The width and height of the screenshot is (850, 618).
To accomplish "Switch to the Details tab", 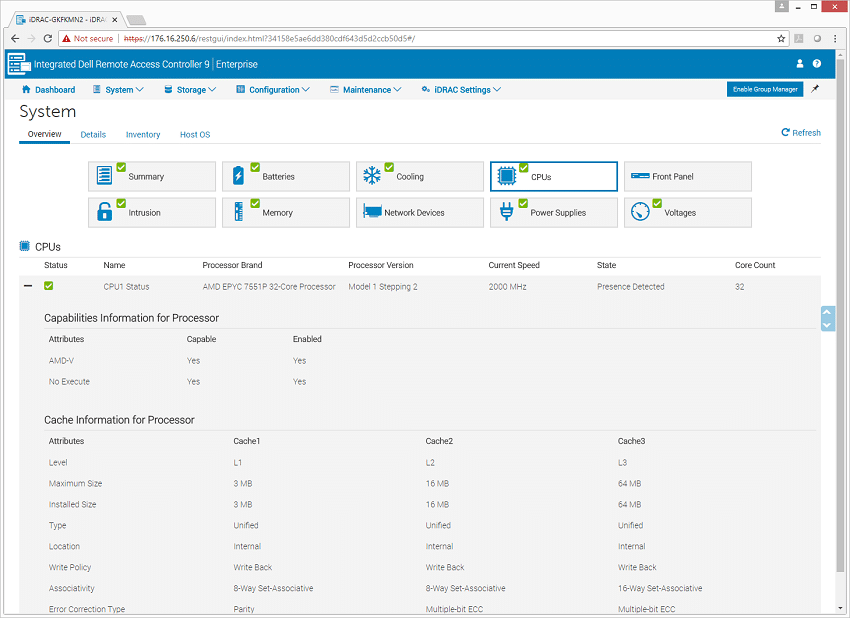I will tap(93, 134).
